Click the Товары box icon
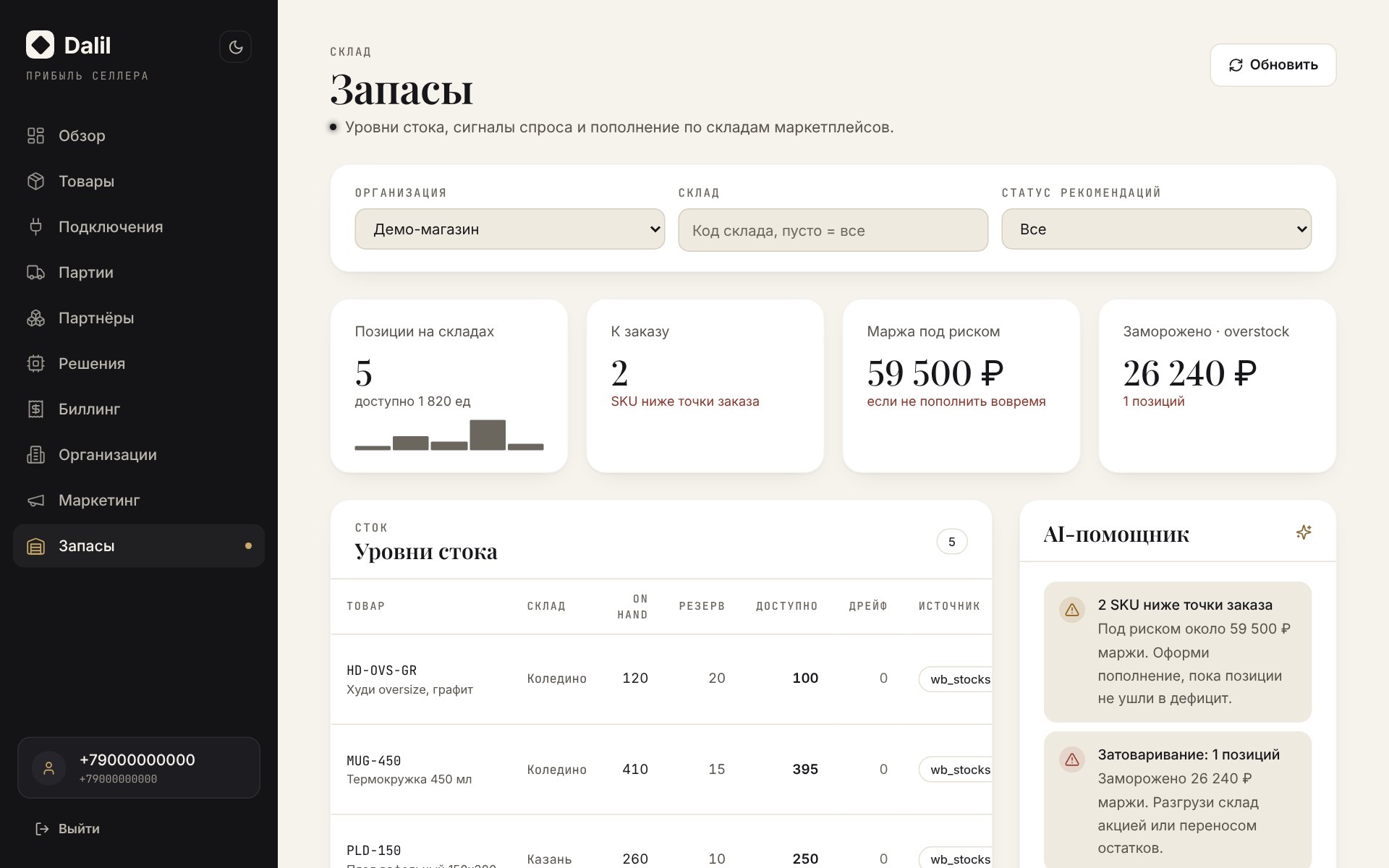The image size is (1389, 868). [35, 181]
